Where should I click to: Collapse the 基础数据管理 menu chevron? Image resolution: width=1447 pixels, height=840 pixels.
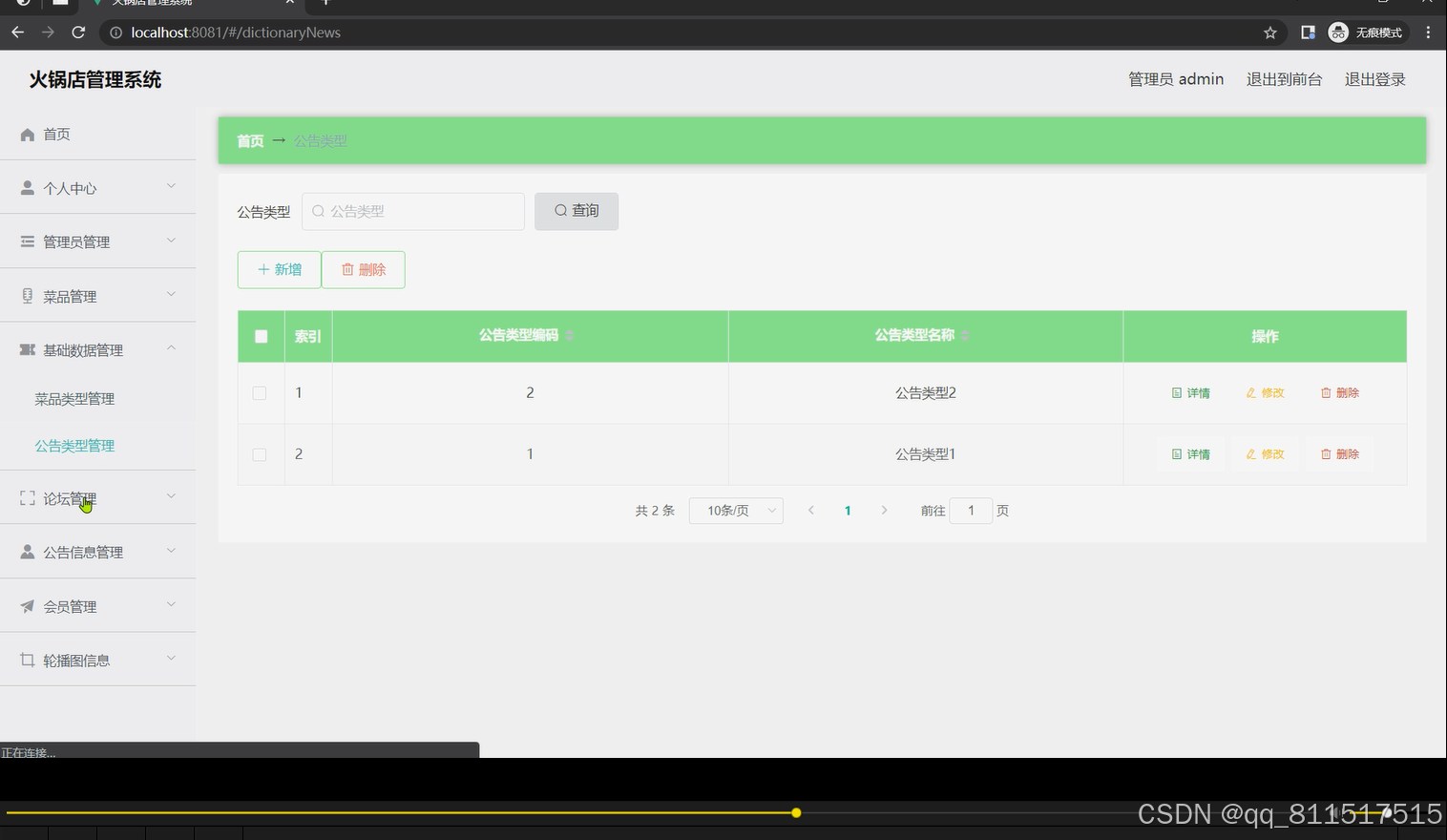click(172, 347)
